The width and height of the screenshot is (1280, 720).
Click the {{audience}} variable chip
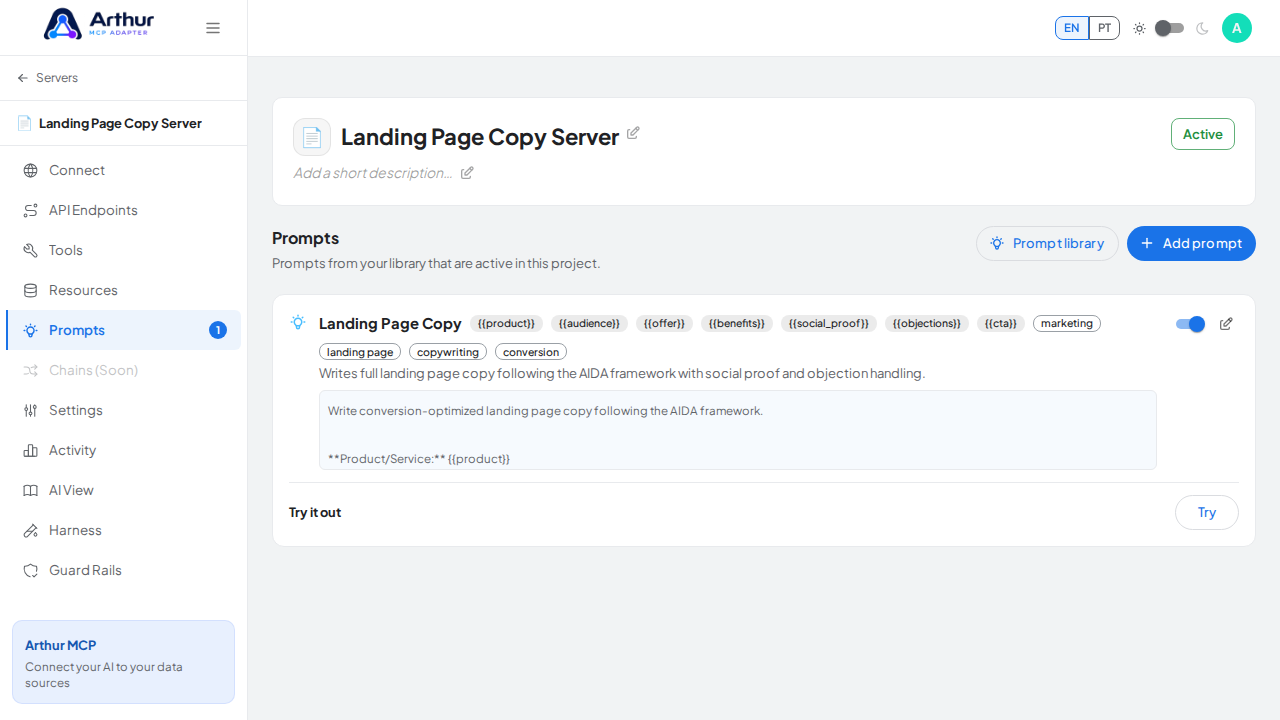(589, 324)
